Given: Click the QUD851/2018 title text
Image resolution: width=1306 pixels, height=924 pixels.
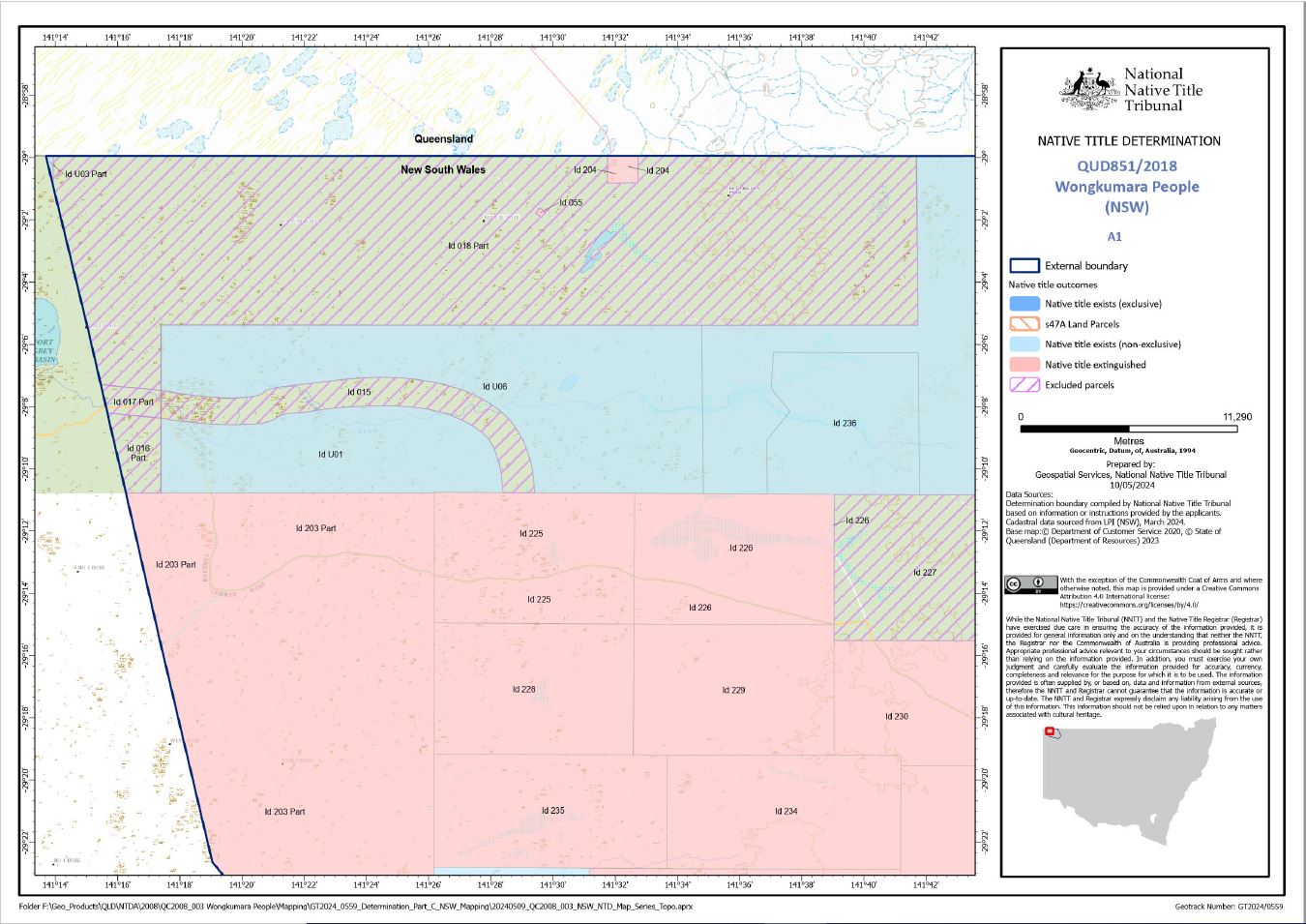Looking at the screenshot, I should pyautogui.click(x=1127, y=166).
